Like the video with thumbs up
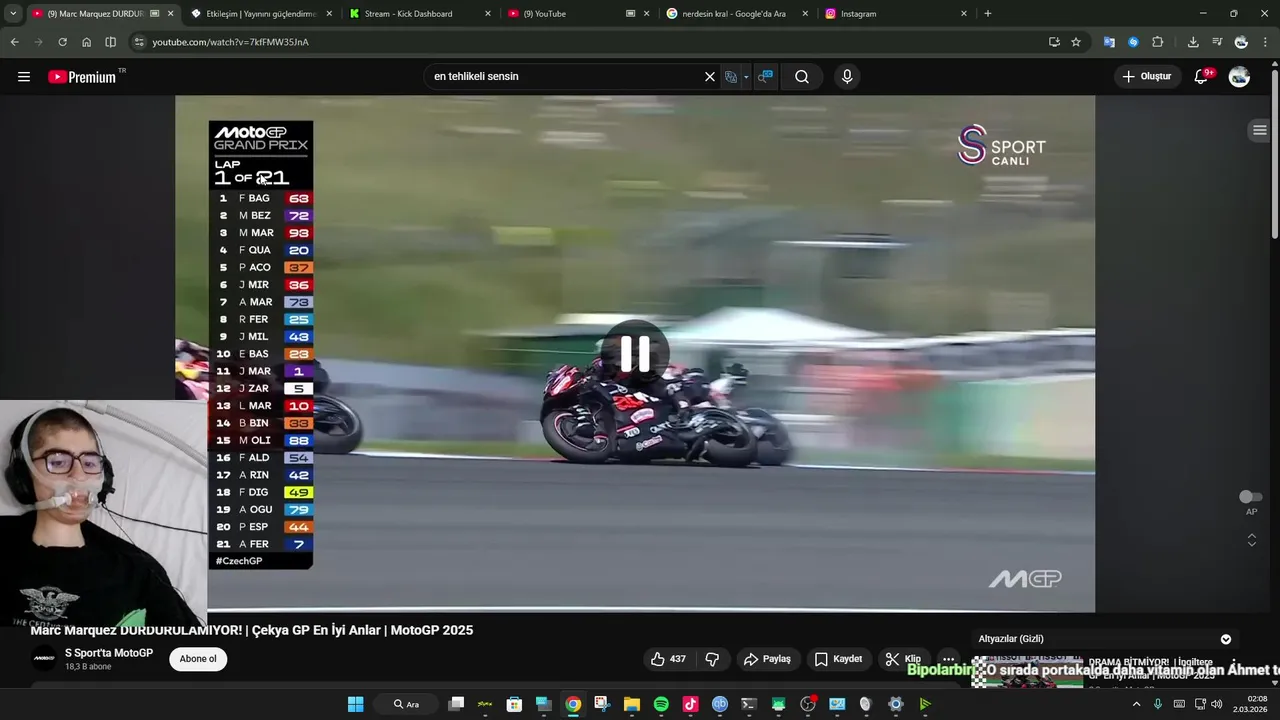1280x720 pixels. click(x=668, y=659)
